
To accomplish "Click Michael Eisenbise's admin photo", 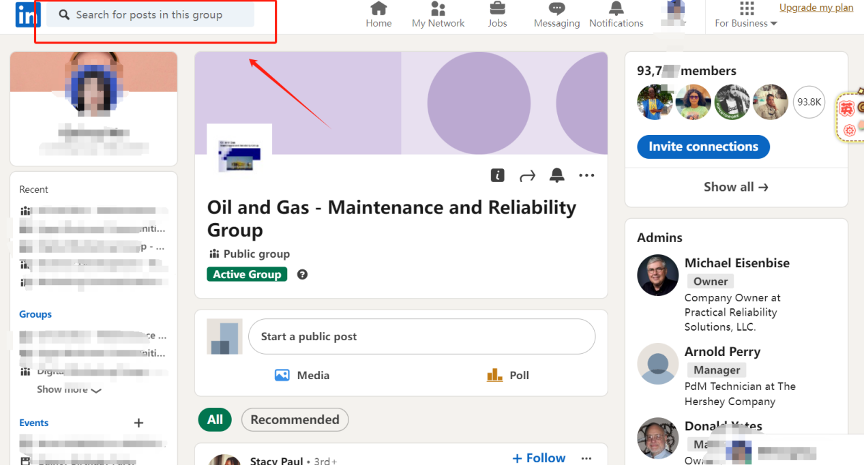I will coord(657,275).
